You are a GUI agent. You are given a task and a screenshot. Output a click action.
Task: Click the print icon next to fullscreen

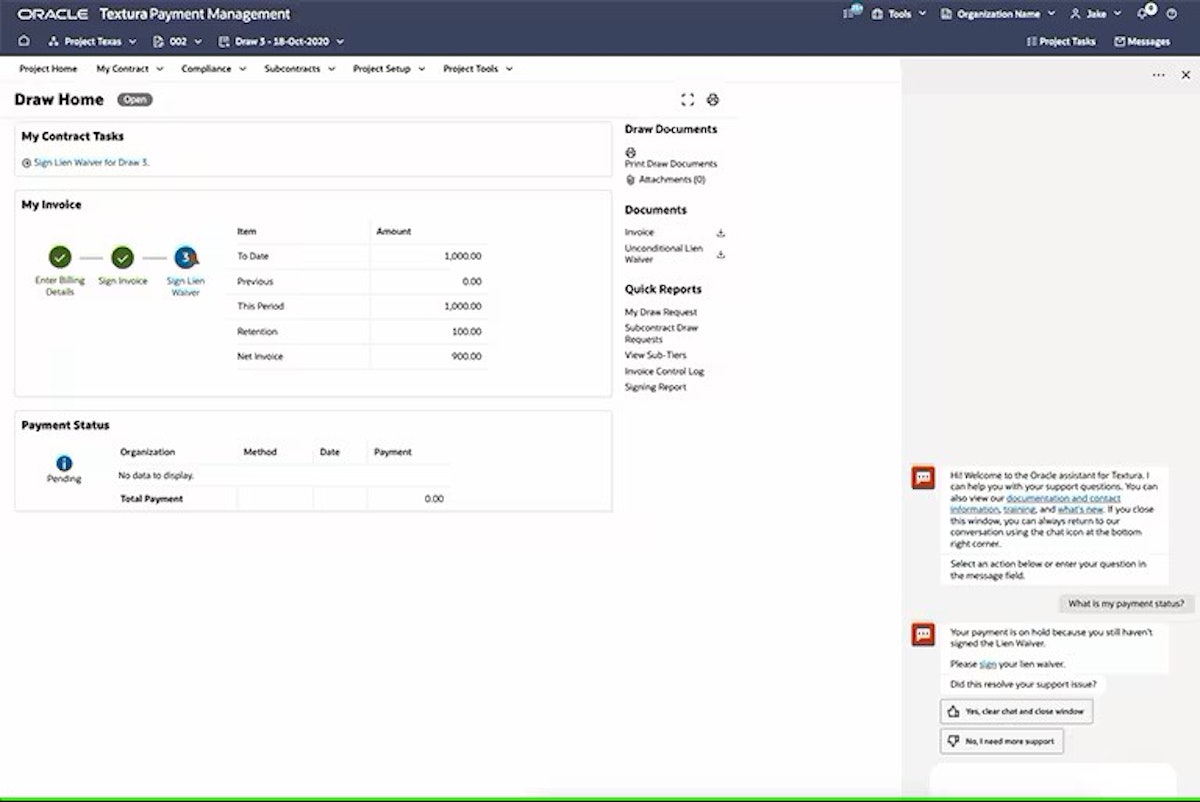713,99
